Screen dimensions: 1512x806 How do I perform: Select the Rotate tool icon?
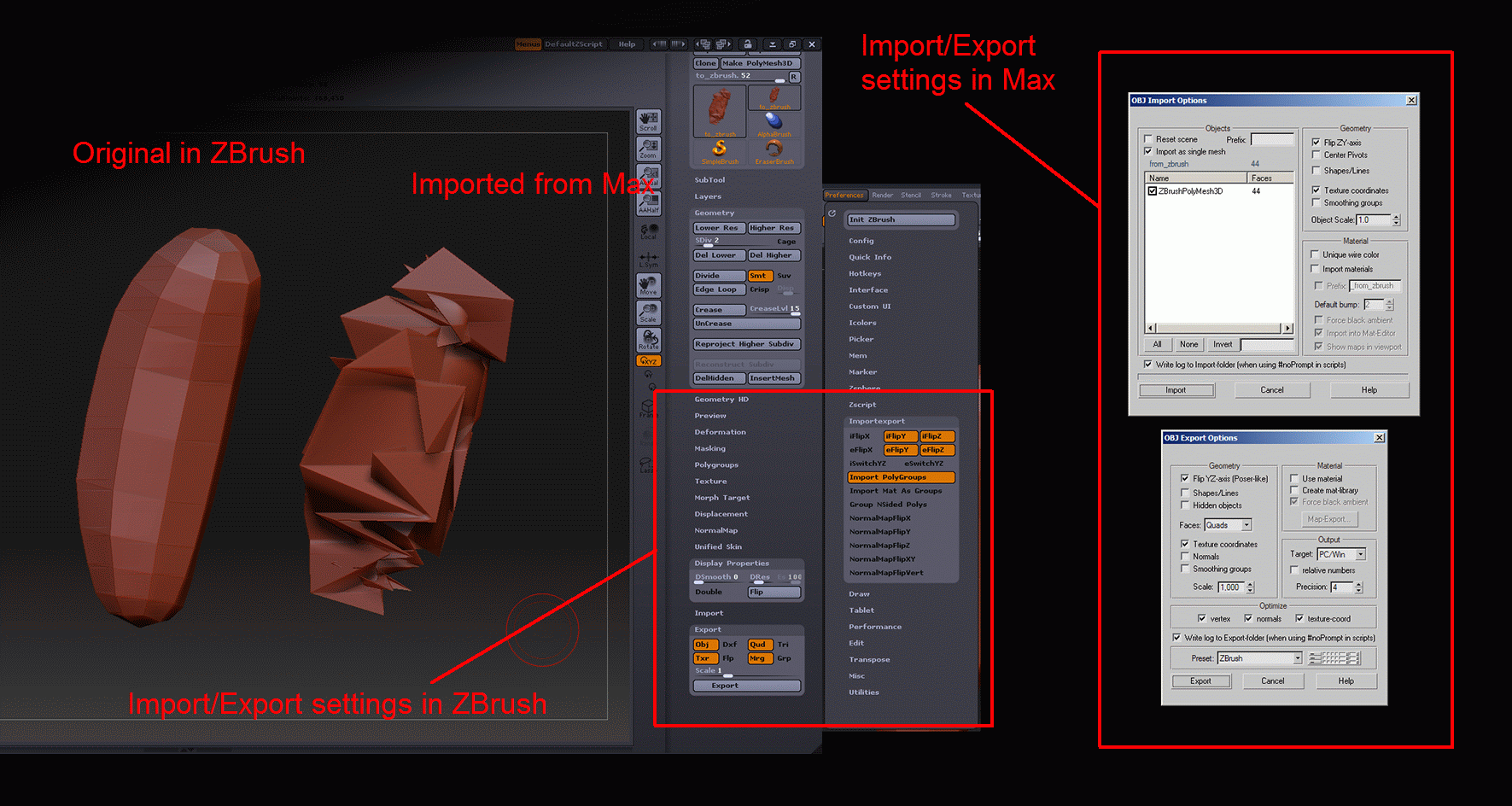coord(648,340)
